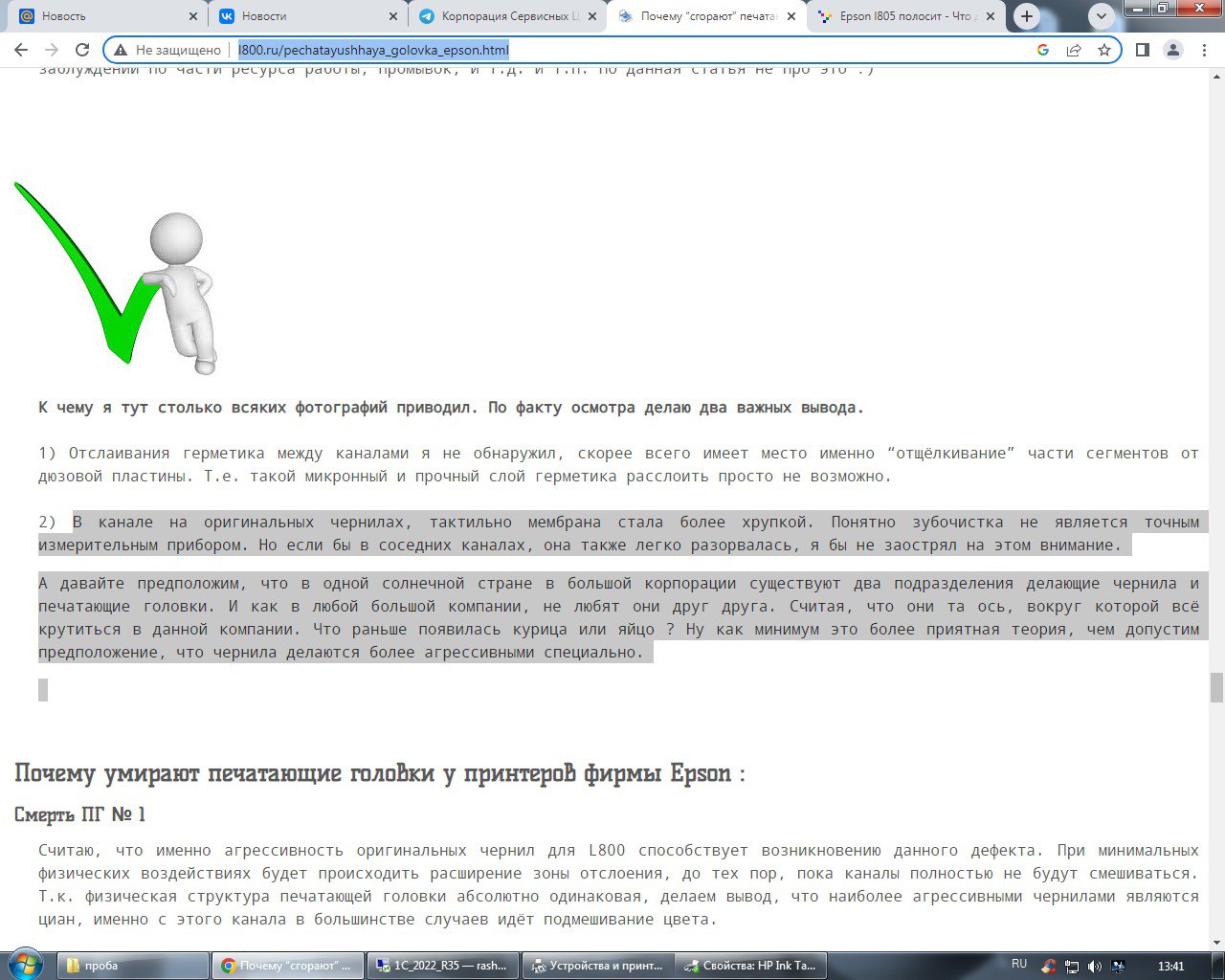Open the Chrome profile avatar menu

point(1172,50)
